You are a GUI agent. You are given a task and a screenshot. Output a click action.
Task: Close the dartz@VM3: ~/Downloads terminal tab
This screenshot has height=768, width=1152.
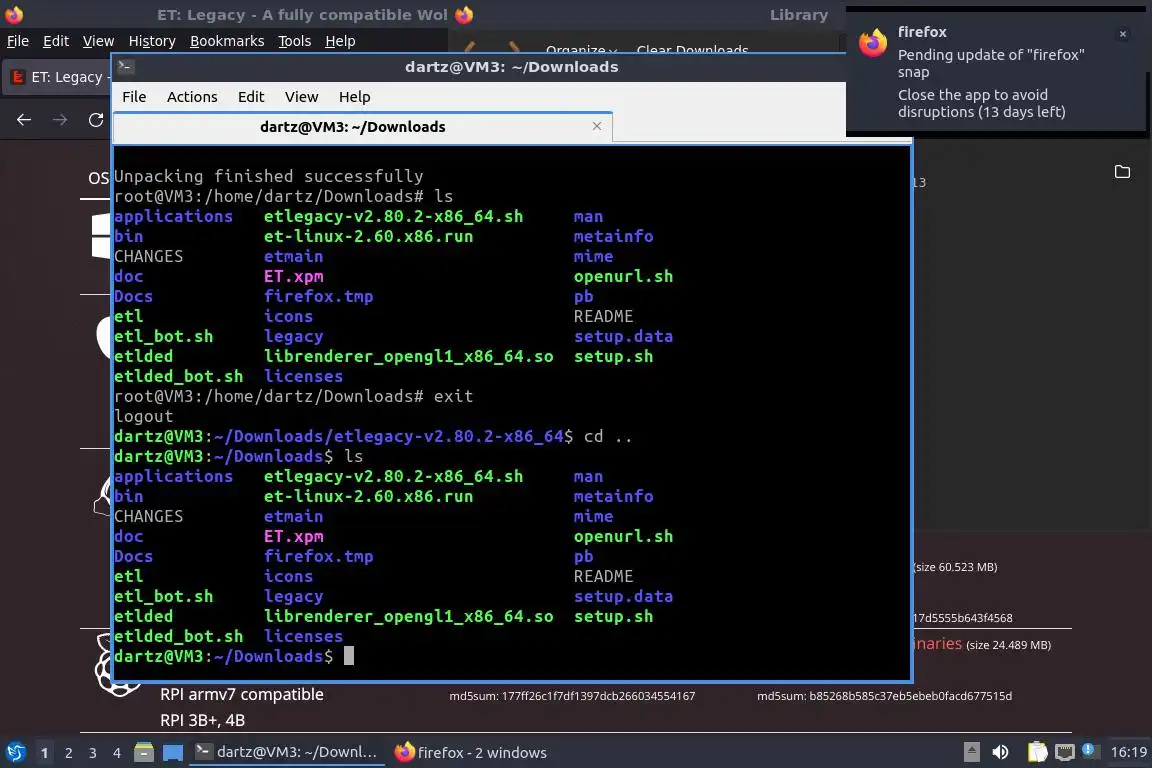coord(597,126)
